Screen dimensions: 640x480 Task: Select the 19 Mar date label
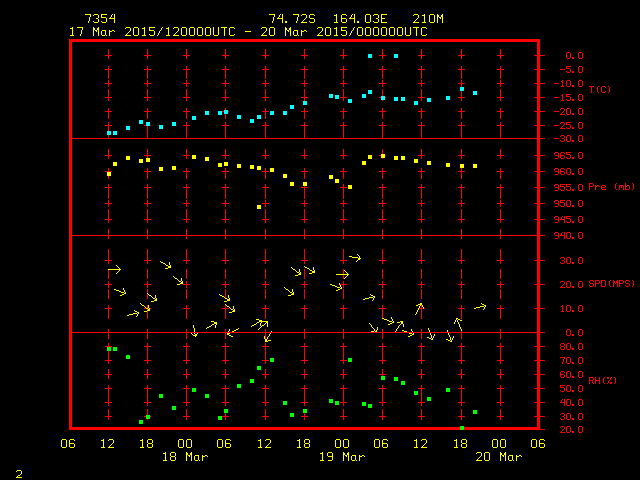(x=341, y=457)
